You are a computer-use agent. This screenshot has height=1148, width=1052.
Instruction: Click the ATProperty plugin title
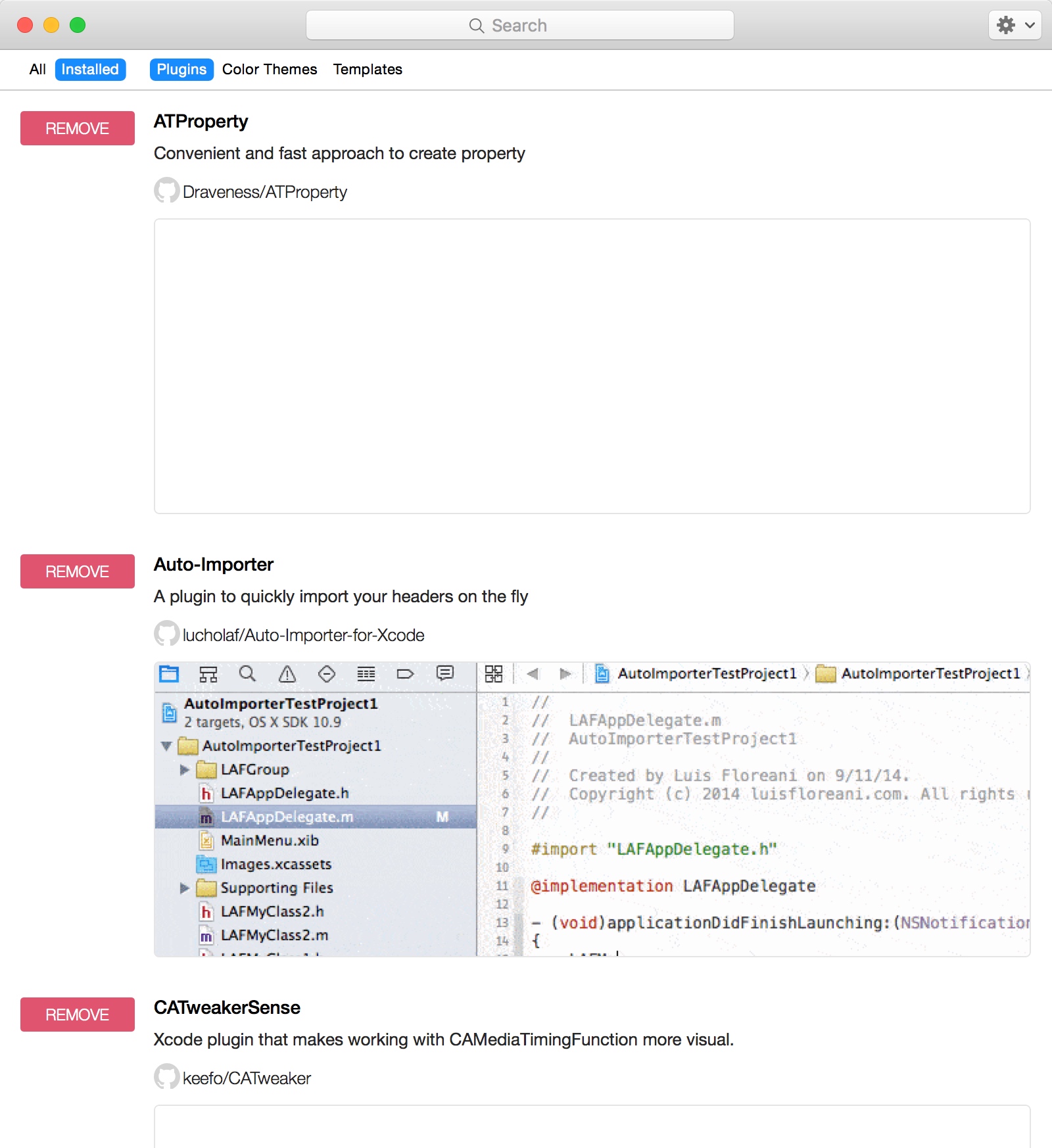(201, 122)
